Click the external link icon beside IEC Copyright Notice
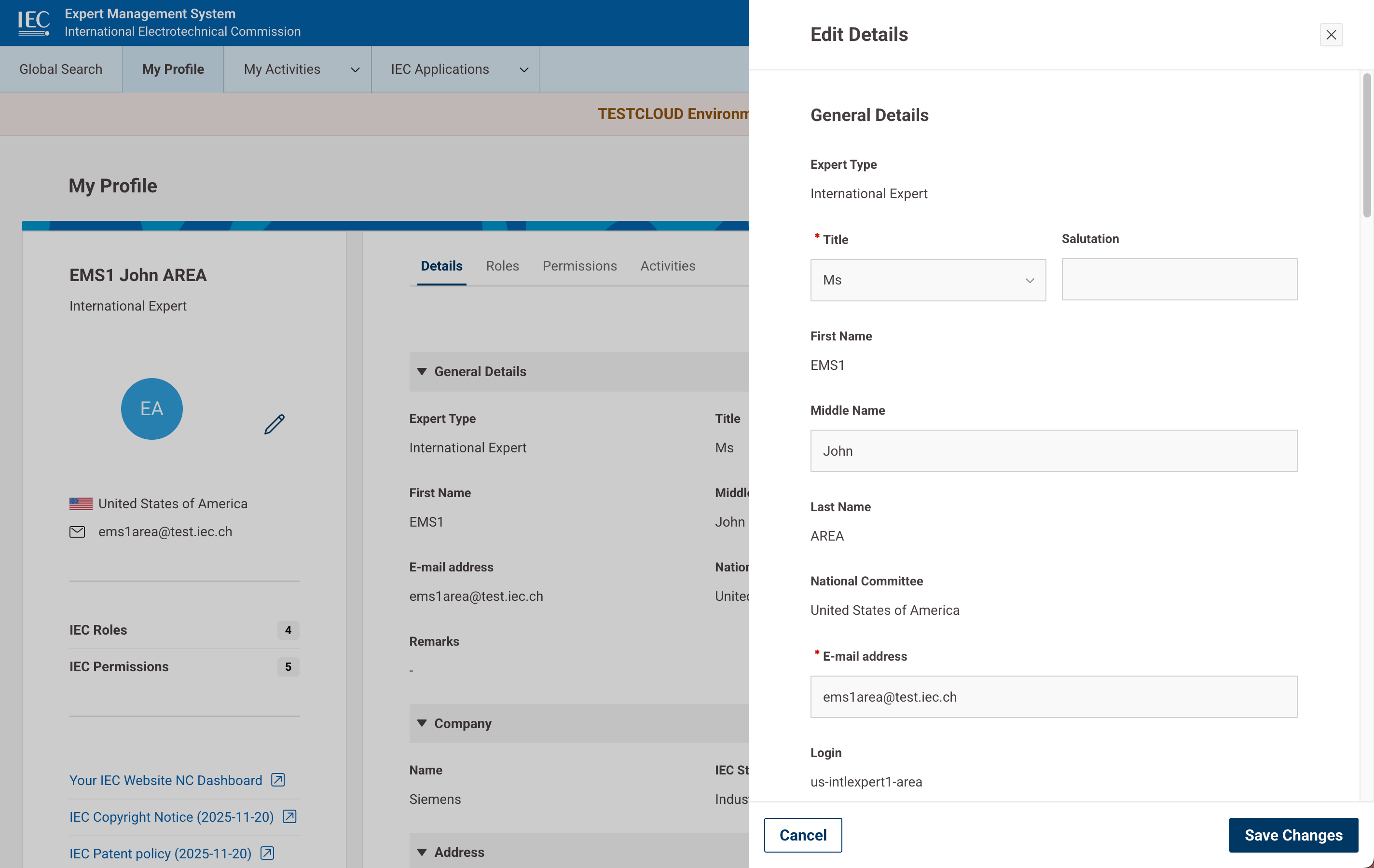Image resolution: width=1374 pixels, height=868 pixels. pyautogui.click(x=289, y=817)
